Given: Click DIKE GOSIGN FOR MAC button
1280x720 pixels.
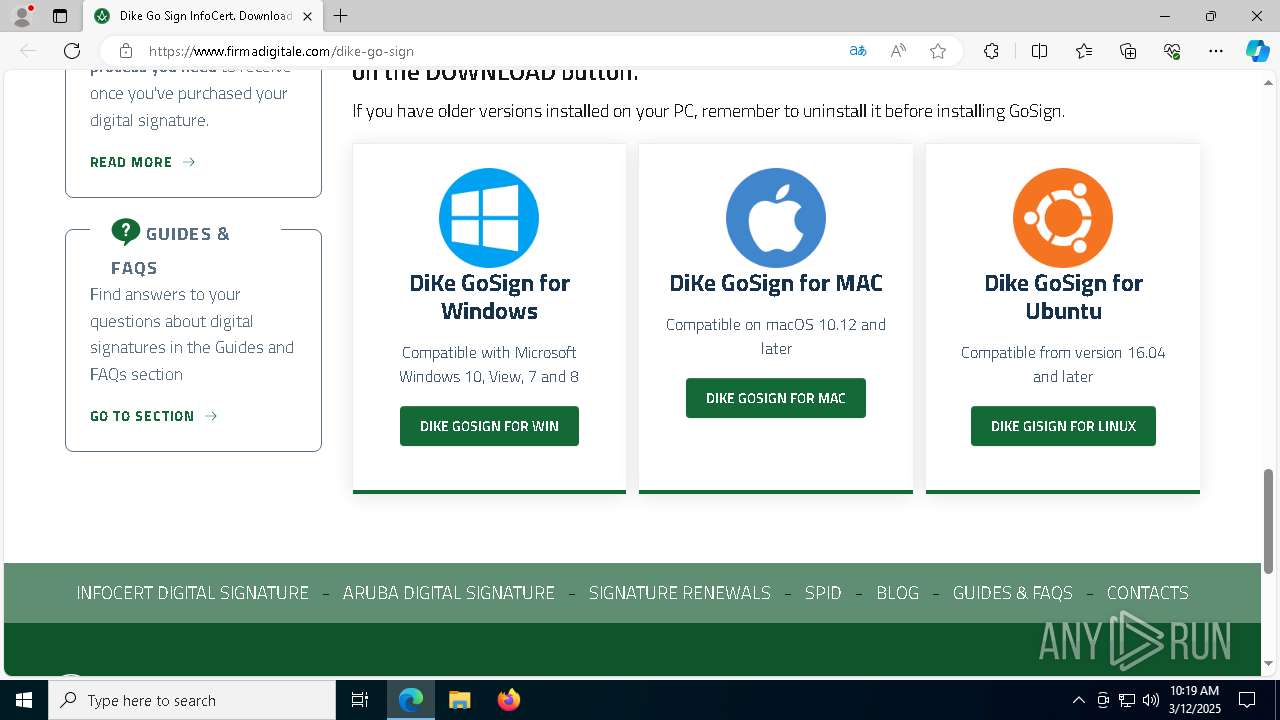Looking at the screenshot, I should (776, 398).
